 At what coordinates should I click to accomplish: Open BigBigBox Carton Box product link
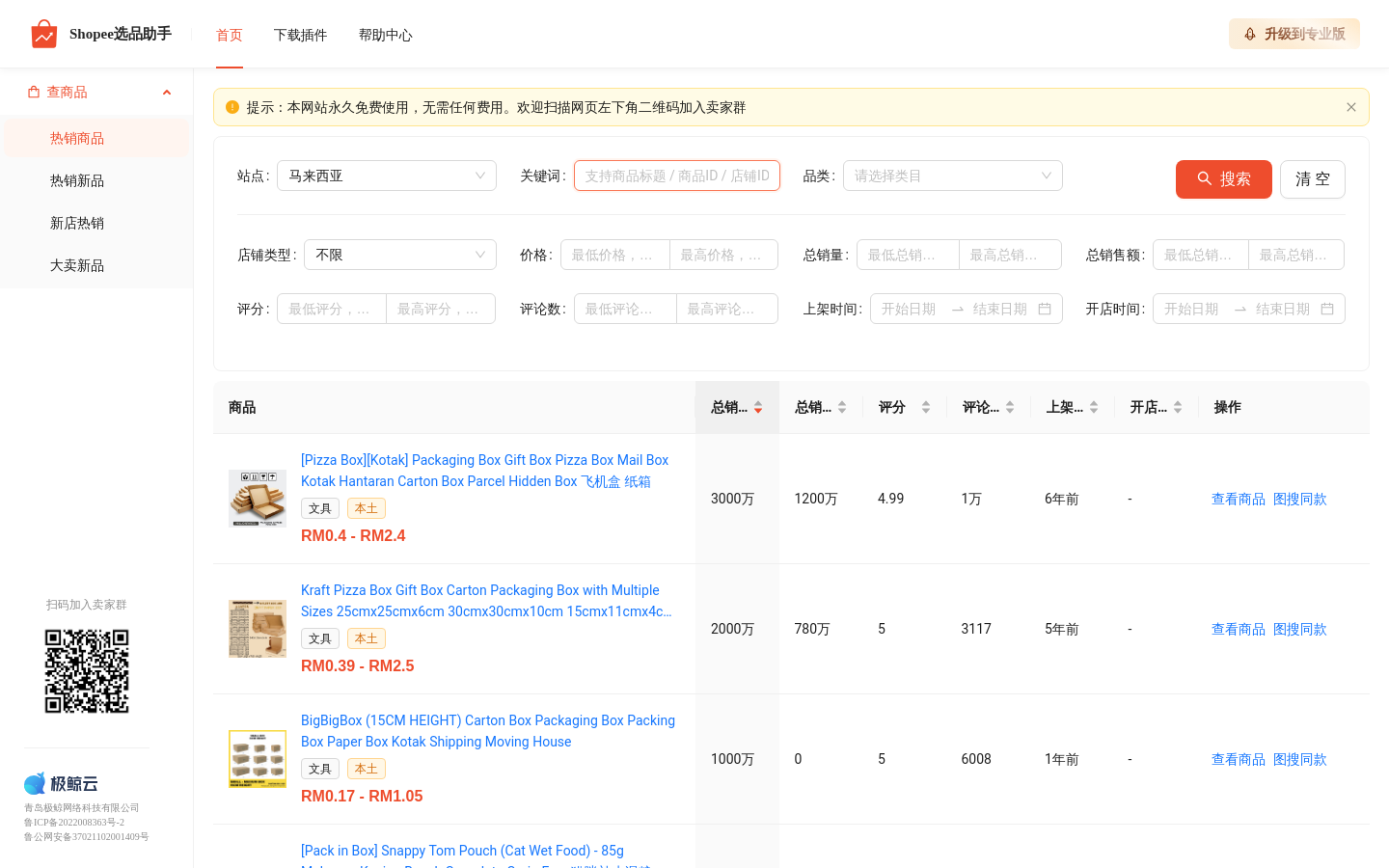[x=488, y=731]
